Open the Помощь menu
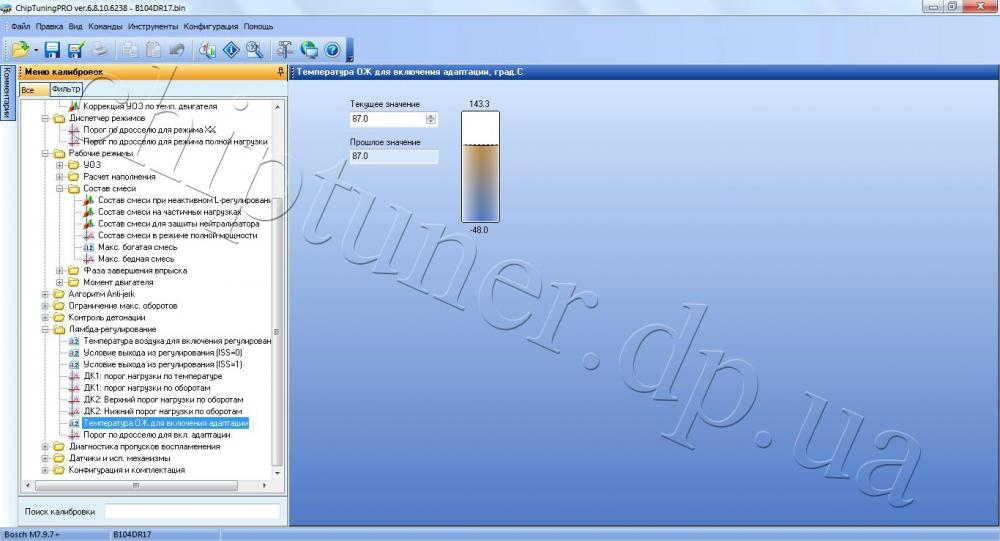This screenshot has height=541, width=1000. tap(258, 26)
